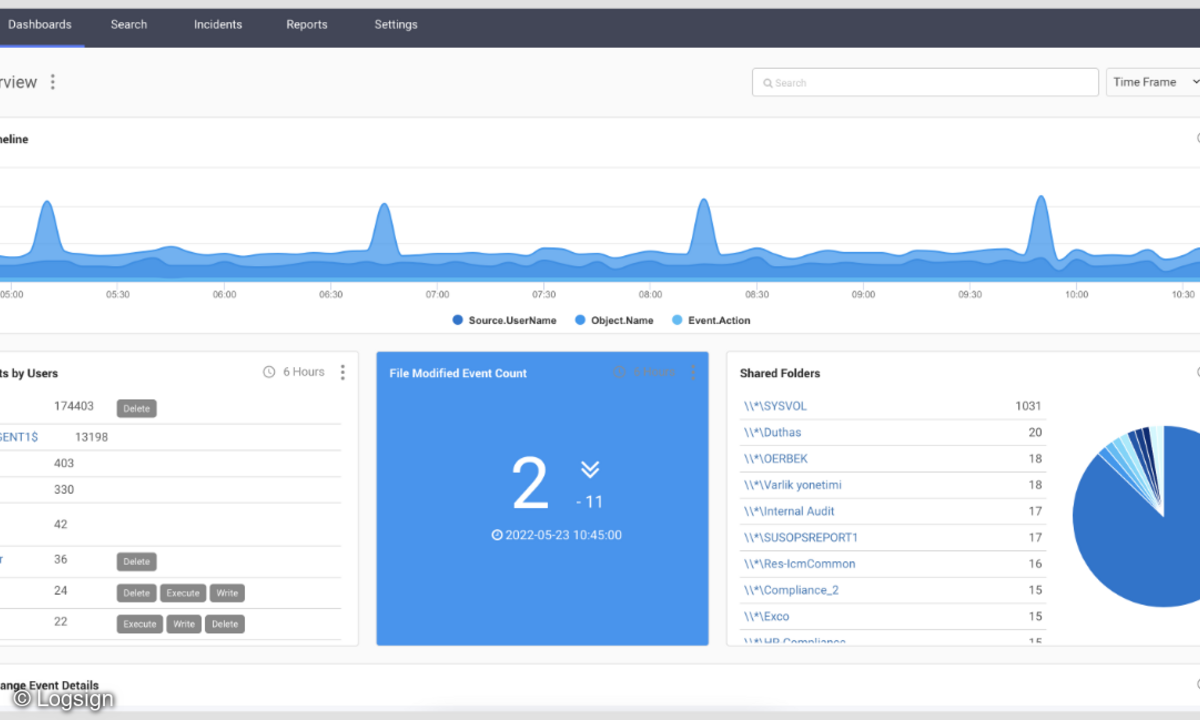This screenshot has height=720, width=1200.
Task: Toggle the Source.UserName legend series
Action: [504, 320]
